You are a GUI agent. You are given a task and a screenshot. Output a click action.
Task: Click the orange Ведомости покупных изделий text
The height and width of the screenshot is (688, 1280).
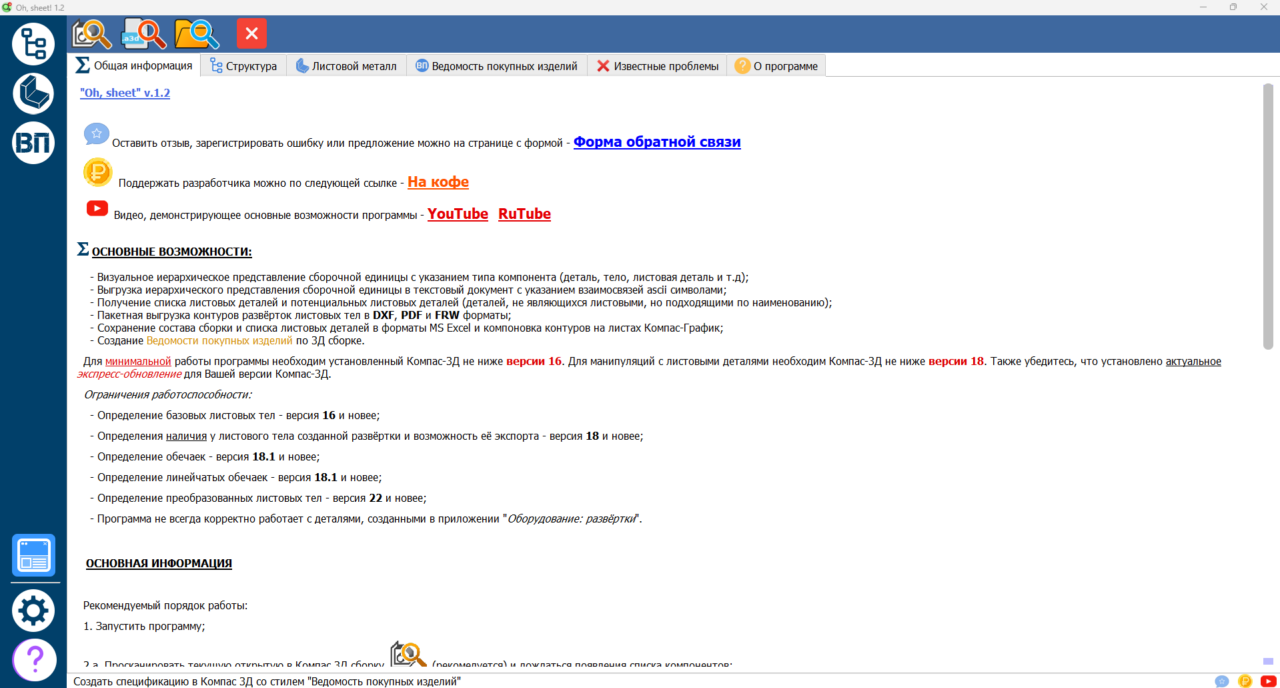tap(219, 341)
